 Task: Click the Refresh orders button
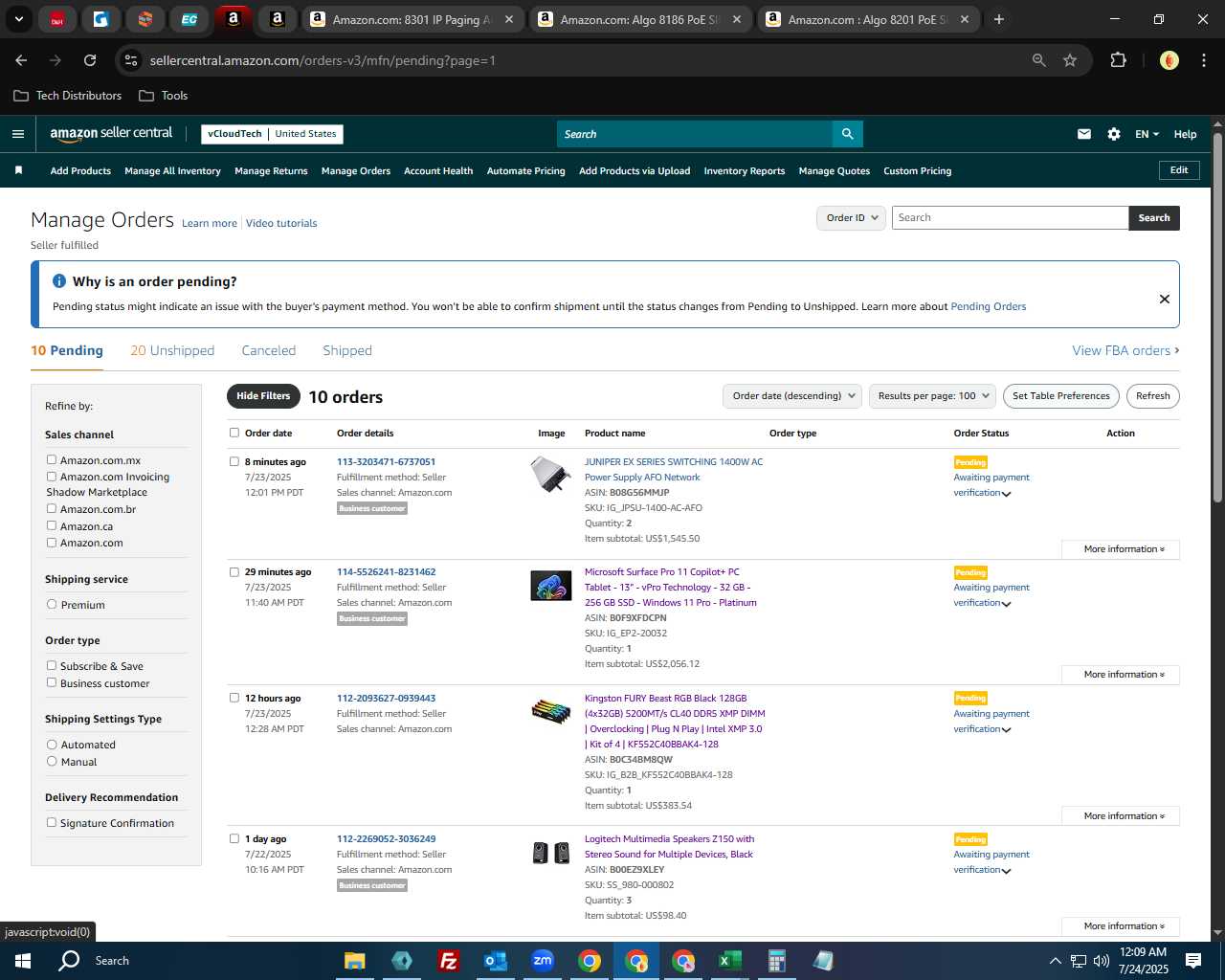pyautogui.click(x=1153, y=396)
